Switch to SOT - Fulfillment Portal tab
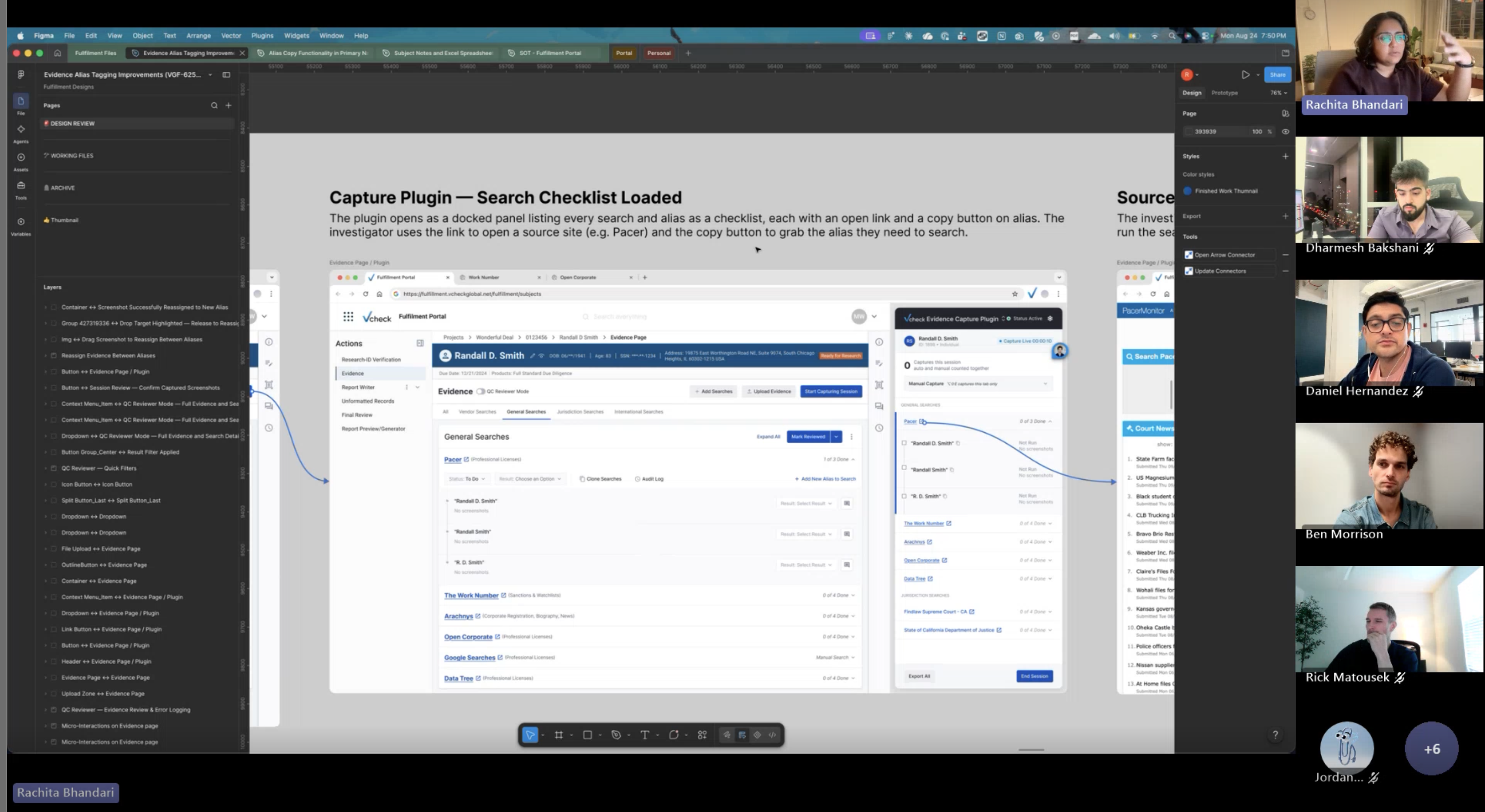The height and width of the screenshot is (812, 1485). [x=549, y=53]
